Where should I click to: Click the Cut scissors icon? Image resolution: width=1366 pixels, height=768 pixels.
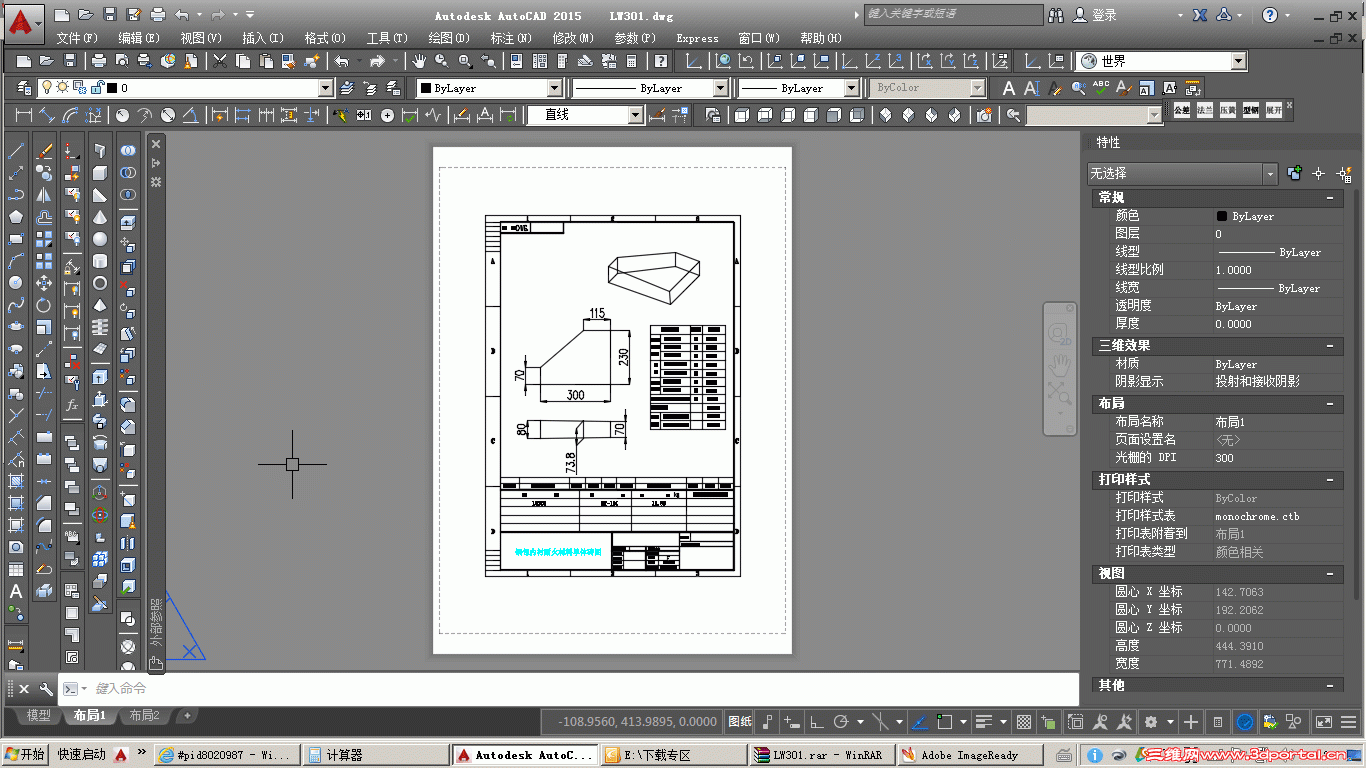coord(220,61)
